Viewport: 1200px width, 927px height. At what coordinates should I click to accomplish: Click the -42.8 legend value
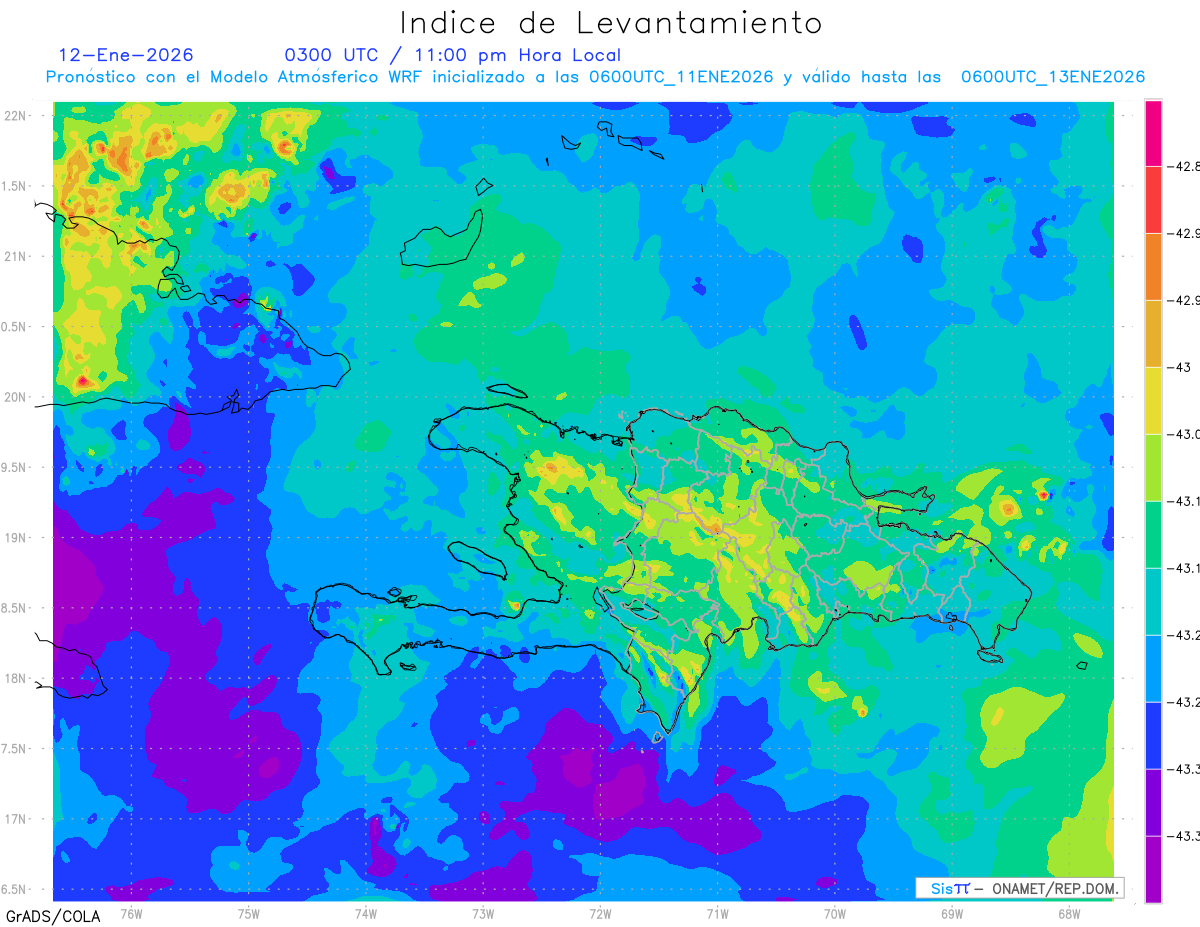pyautogui.click(x=1184, y=166)
